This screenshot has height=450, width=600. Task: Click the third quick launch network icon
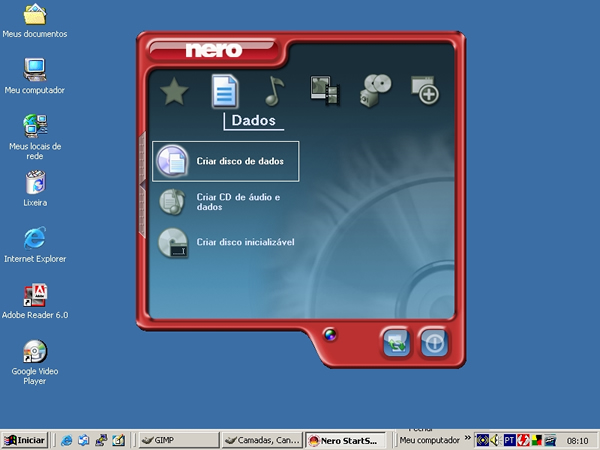click(x=101, y=440)
